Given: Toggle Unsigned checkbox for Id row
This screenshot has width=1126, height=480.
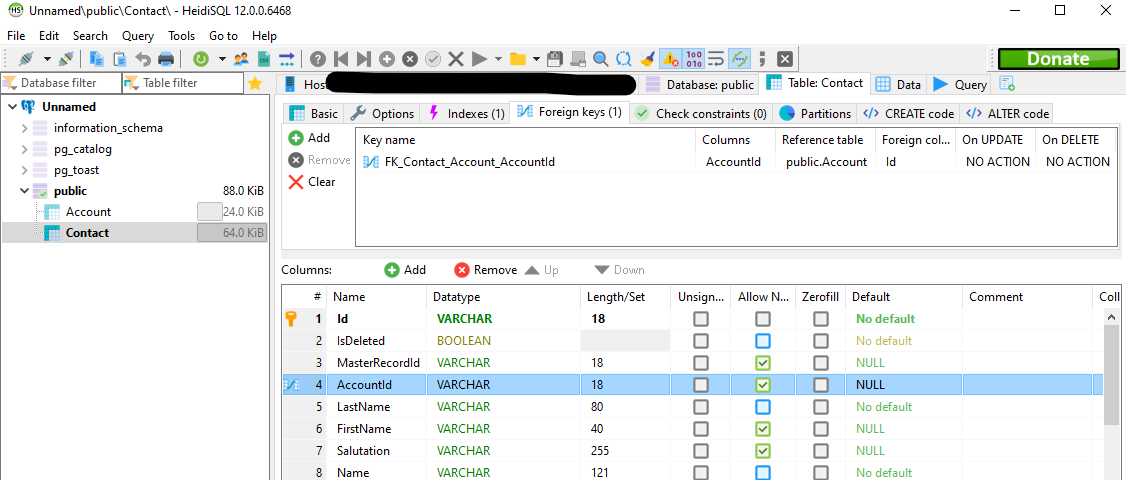Looking at the screenshot, I should point(700,318).
